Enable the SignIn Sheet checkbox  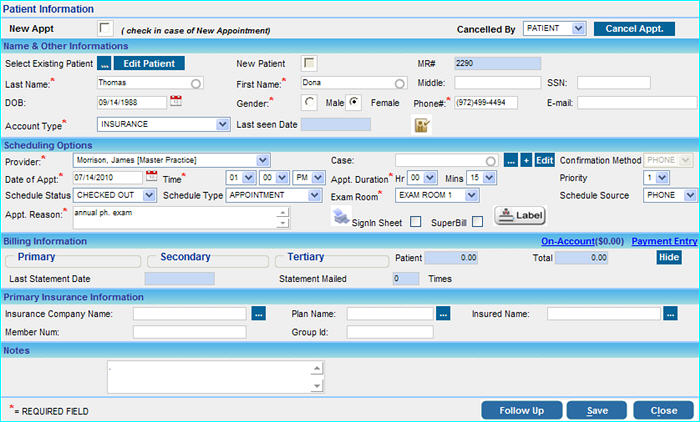coord(416,221)
